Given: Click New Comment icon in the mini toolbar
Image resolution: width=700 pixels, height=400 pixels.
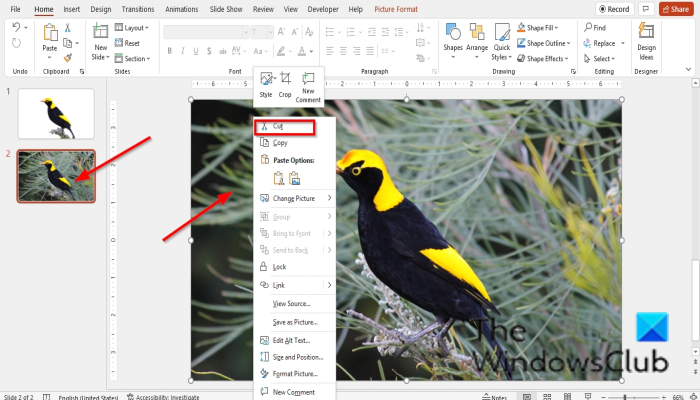Looking at the screenshot, I should click(308, 84).
